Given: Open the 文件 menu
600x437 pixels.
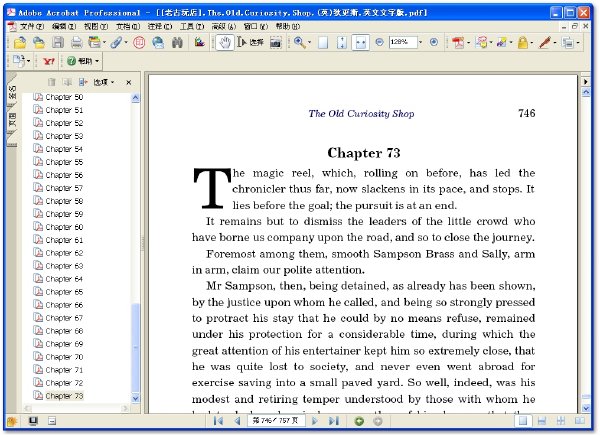Looking at the screenshot, I should coord(32,26).
